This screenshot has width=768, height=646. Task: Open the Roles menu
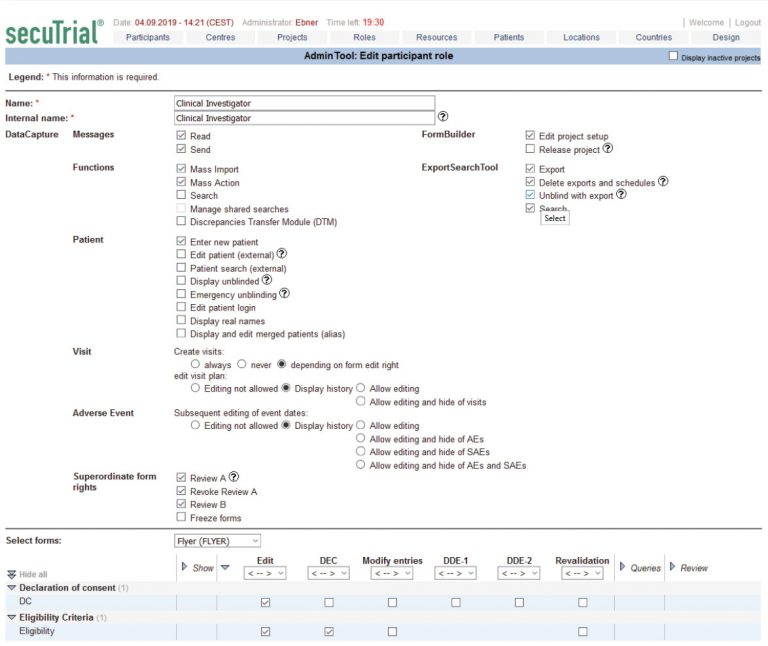[364, 37]
